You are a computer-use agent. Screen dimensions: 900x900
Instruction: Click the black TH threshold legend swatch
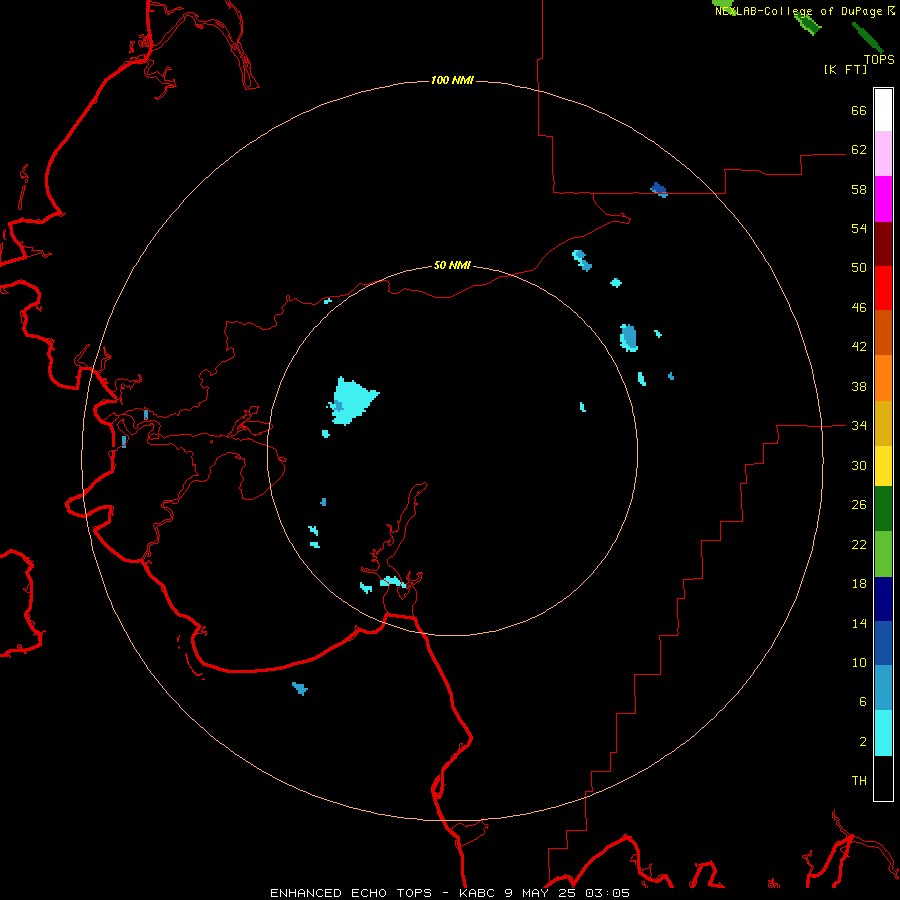tap(883, 778)
